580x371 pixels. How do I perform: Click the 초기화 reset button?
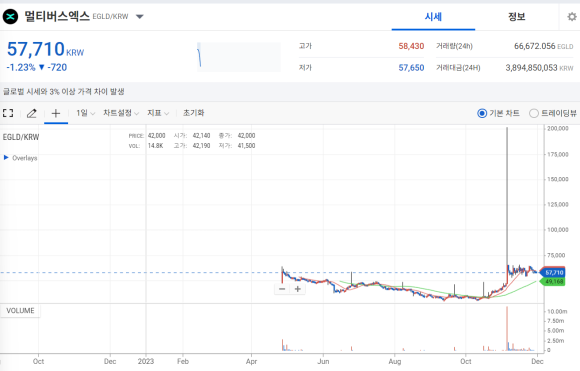[x=193, y=113]
